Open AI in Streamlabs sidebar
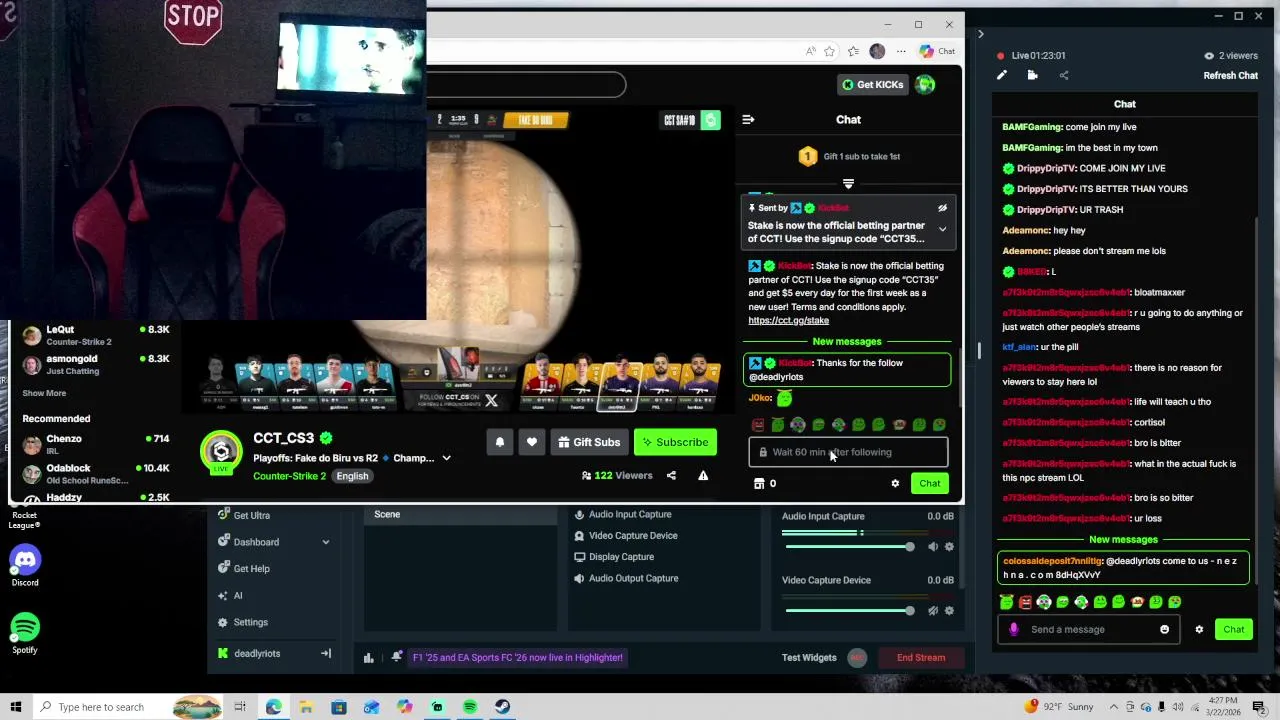Viewport: 1280px width, 720px height. tap(237, 596)
